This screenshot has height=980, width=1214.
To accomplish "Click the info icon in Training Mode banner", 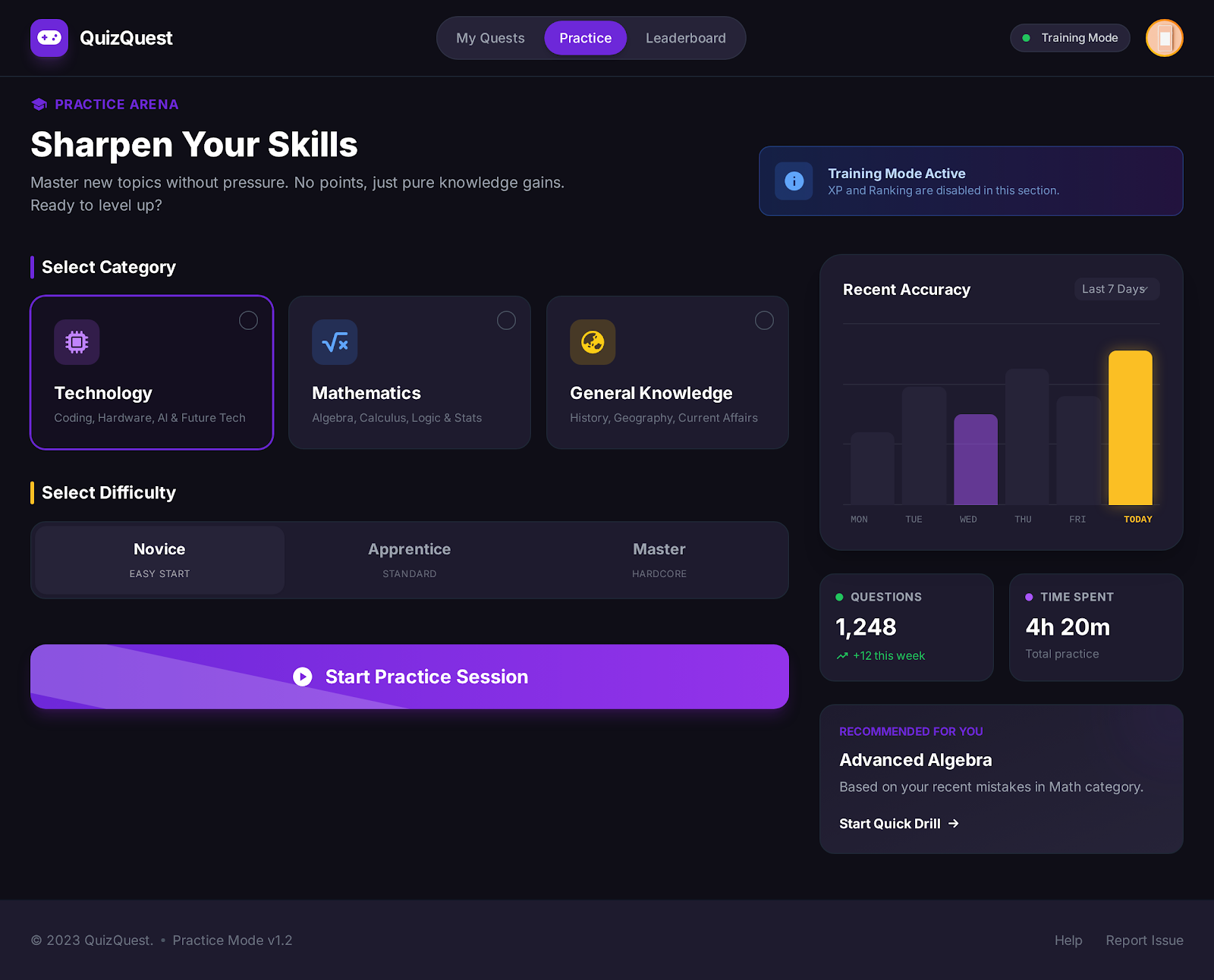I will pos(794,181).
